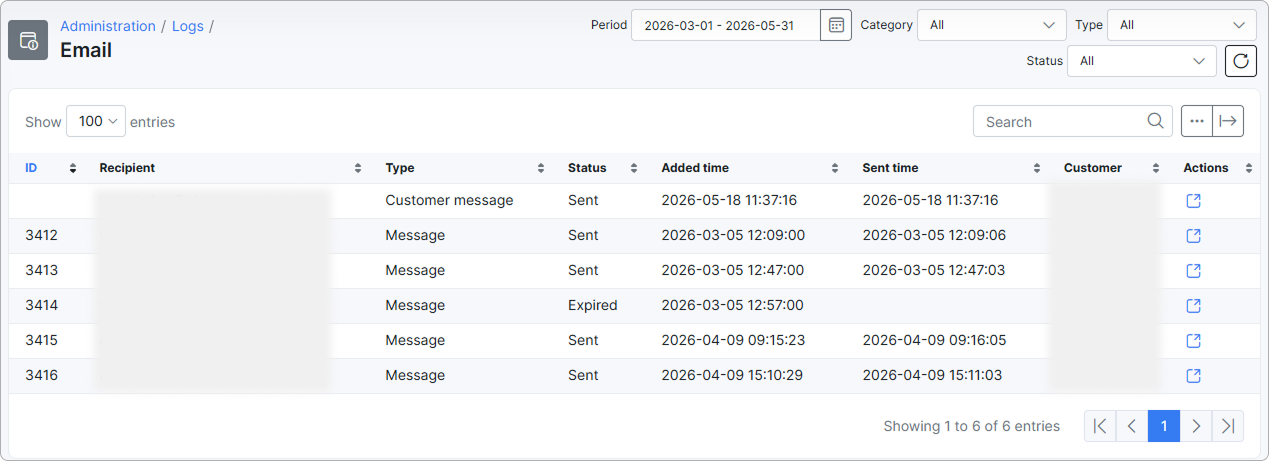The width and height of the screenshot is (1269, 461).
Task: Open the Status filter dropdown
Action: [1142, 61]
